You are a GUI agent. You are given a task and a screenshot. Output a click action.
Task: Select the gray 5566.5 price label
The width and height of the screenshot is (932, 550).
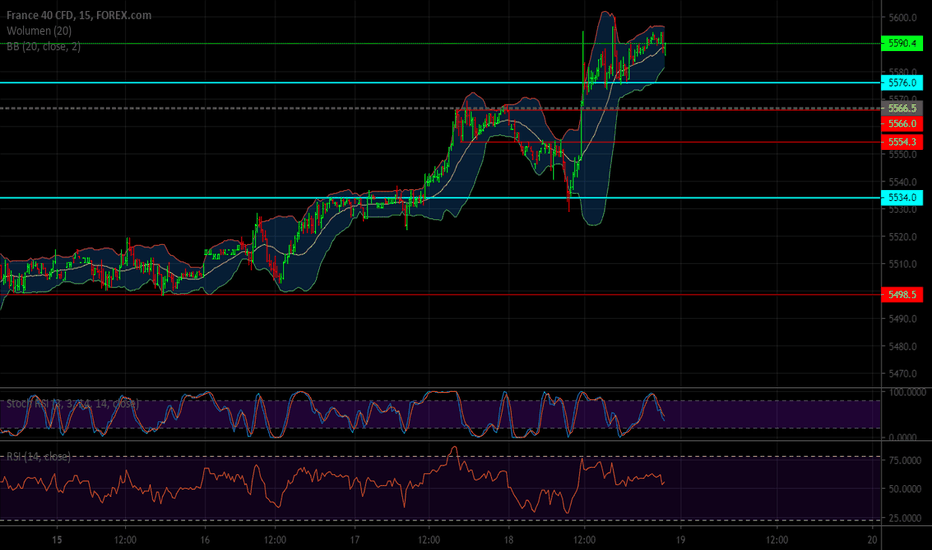[x=902, y=108]
